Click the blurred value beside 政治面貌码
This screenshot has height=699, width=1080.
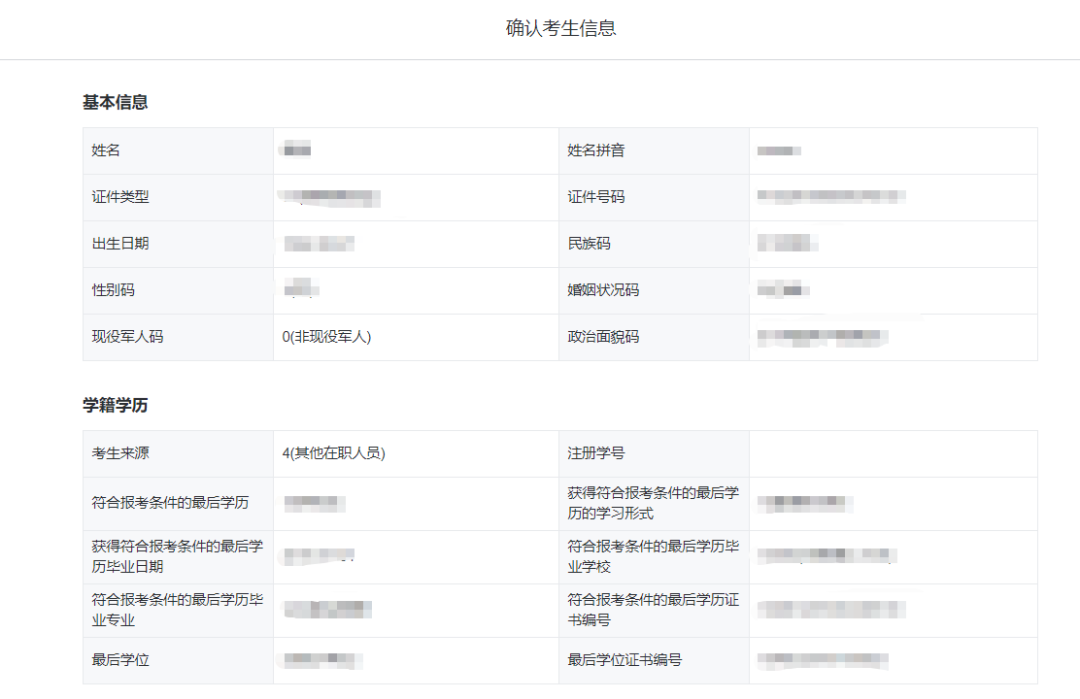pos(822,337)
